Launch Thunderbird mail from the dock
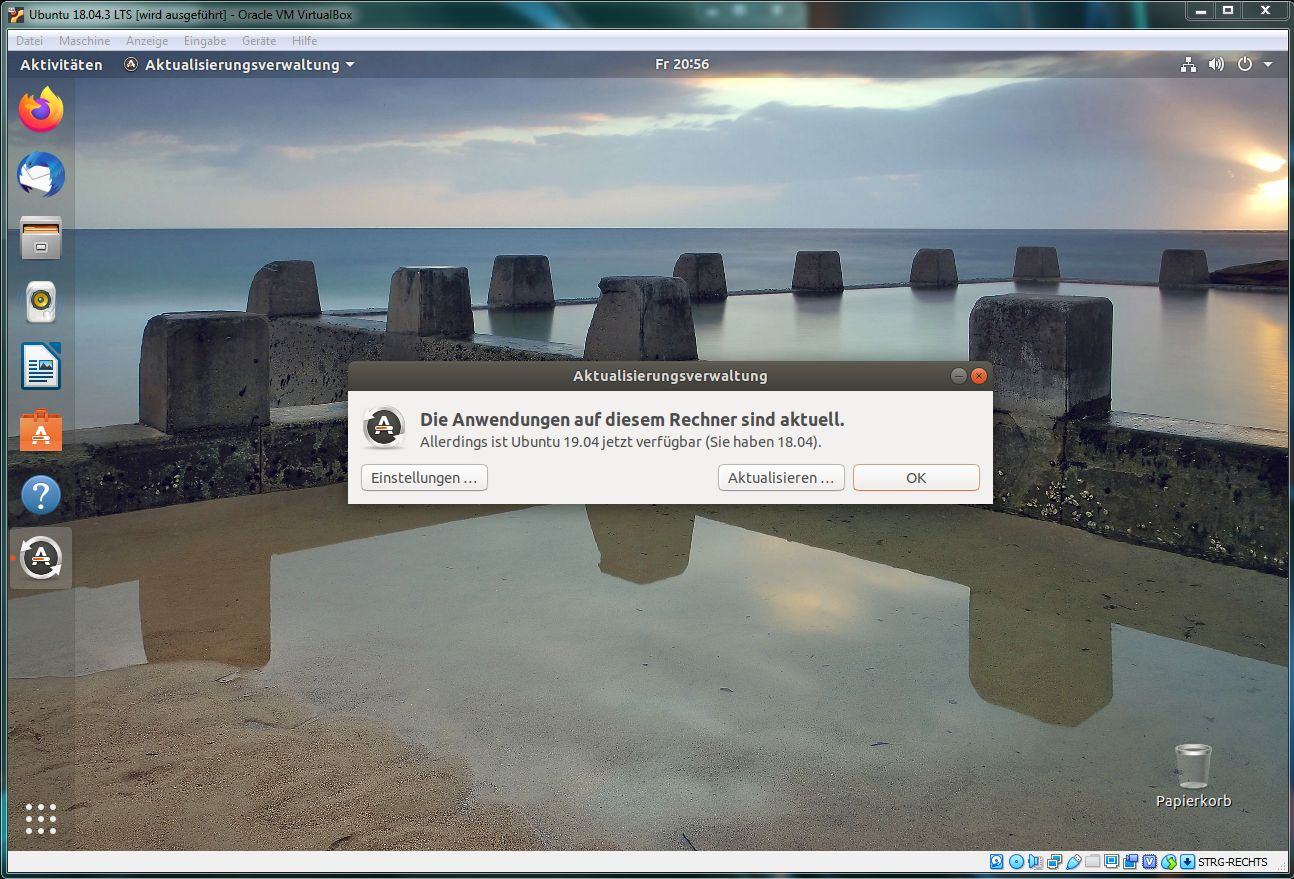Image resolution: width=1294 pixels, height=879 pixels. click(41, 175)
